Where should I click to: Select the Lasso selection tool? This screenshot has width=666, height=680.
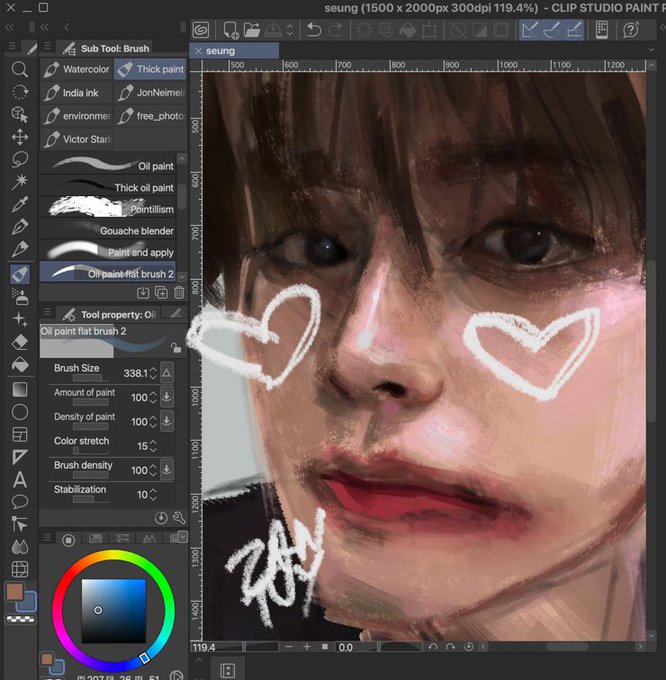click(x=20, y=159)
